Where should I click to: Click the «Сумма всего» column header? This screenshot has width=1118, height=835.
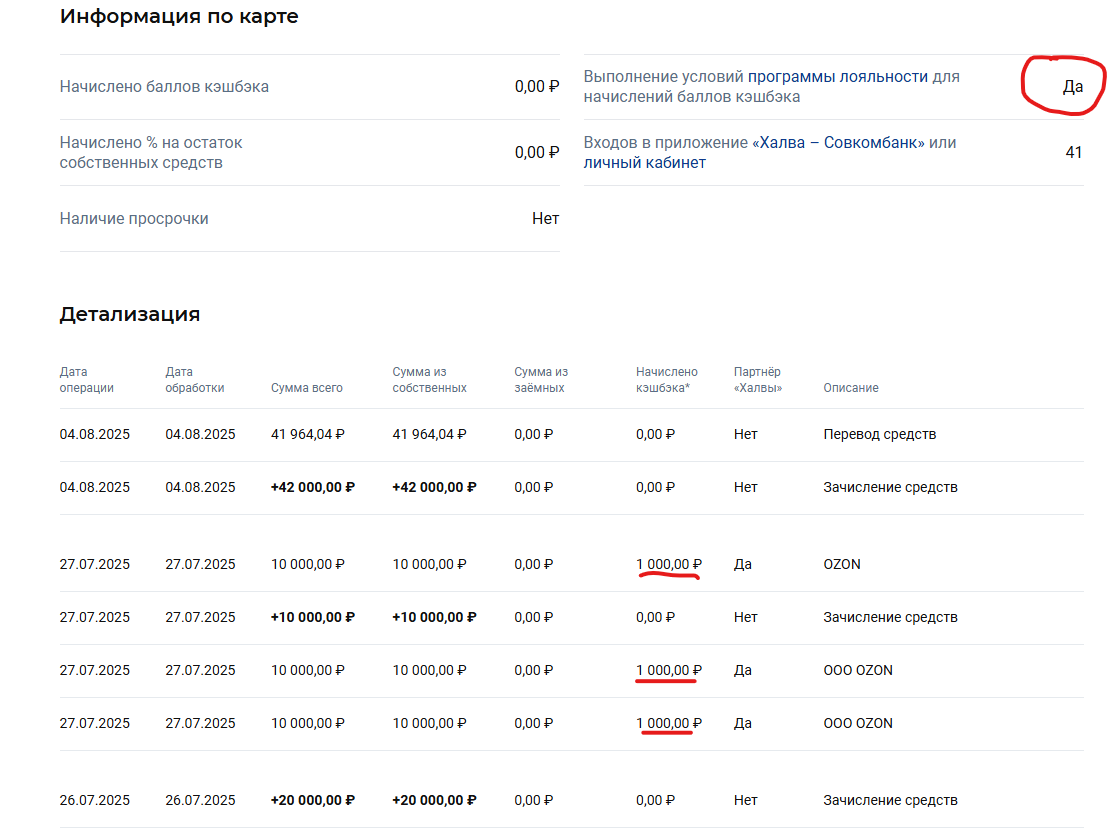click(307, 388)
